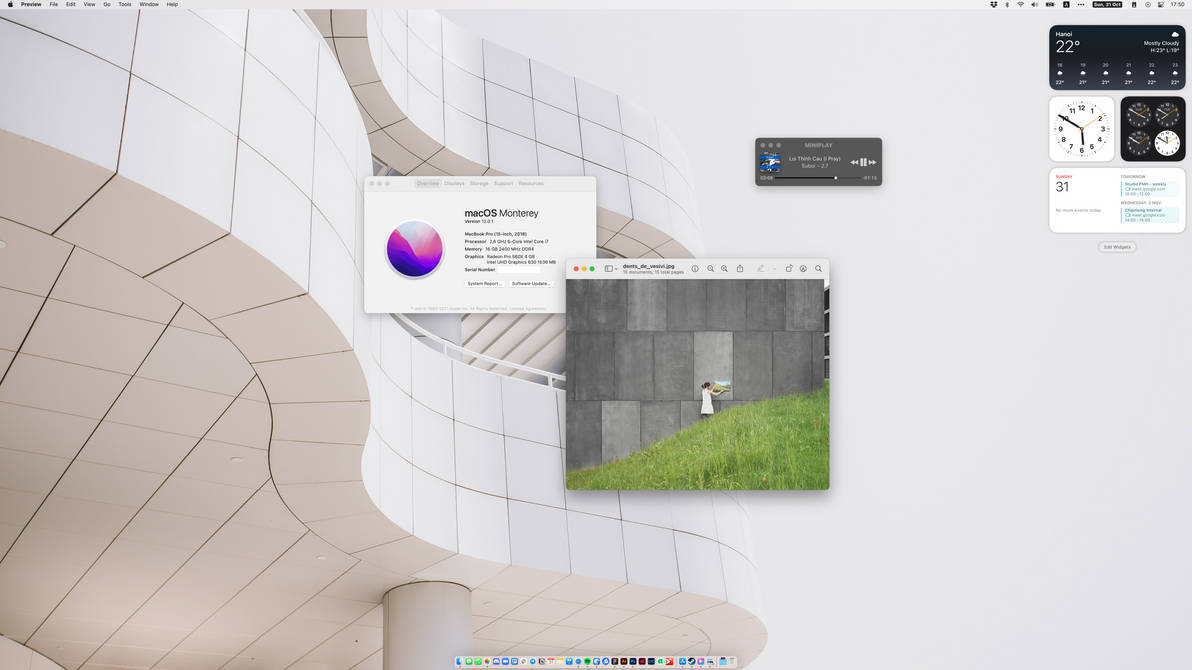Viewport: 1192px width, 670px height.
Task: Go to previous track in MiniPlay
Action: 854,162
